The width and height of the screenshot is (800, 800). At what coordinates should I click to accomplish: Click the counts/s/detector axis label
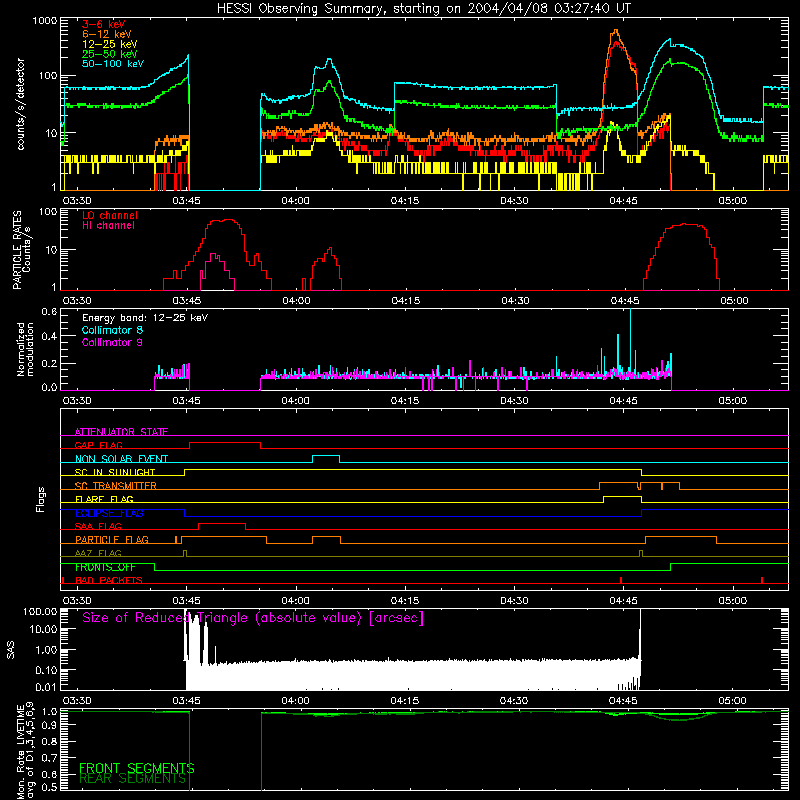click(x=20, y=104)
